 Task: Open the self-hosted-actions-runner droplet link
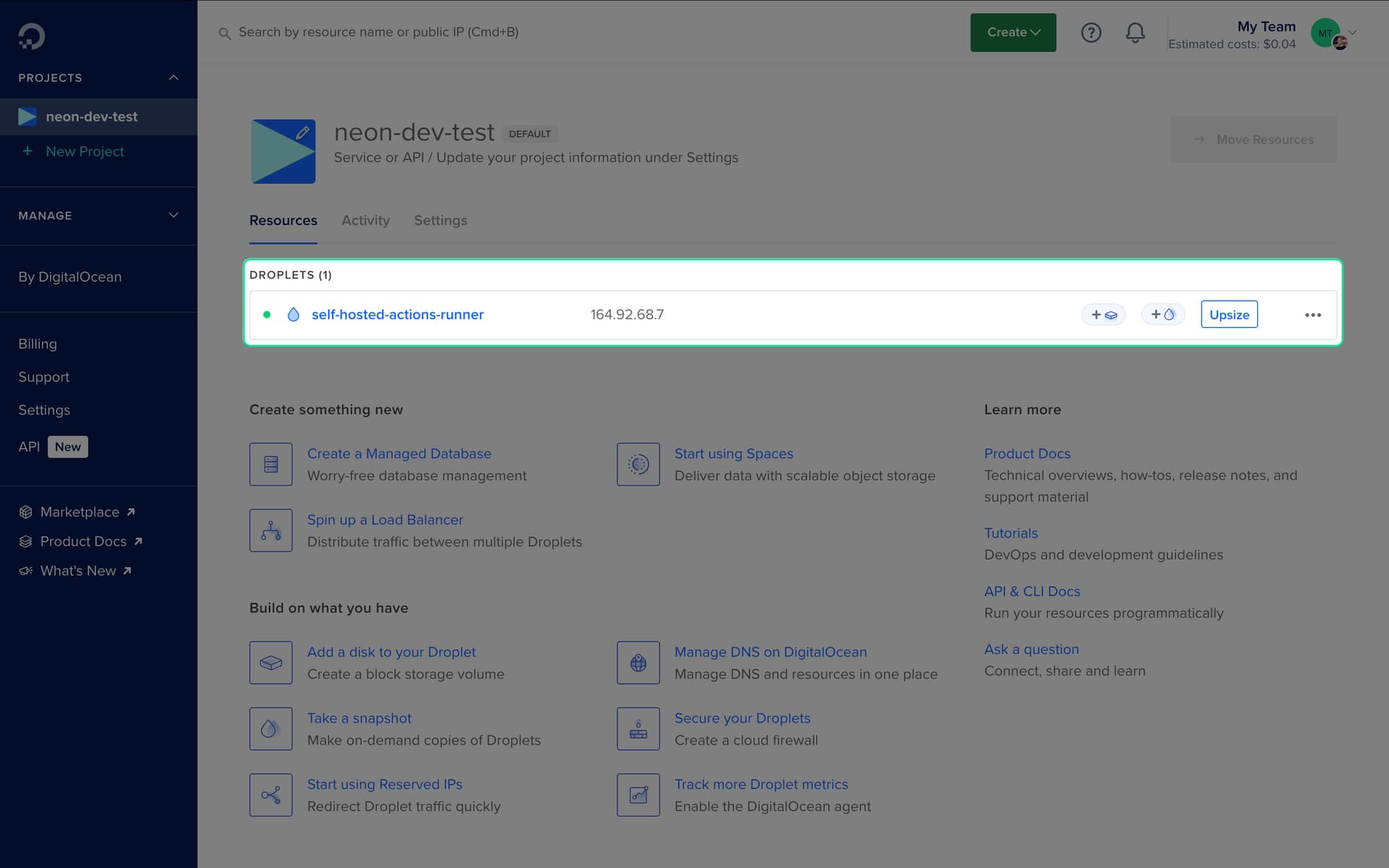pos(397,314)
